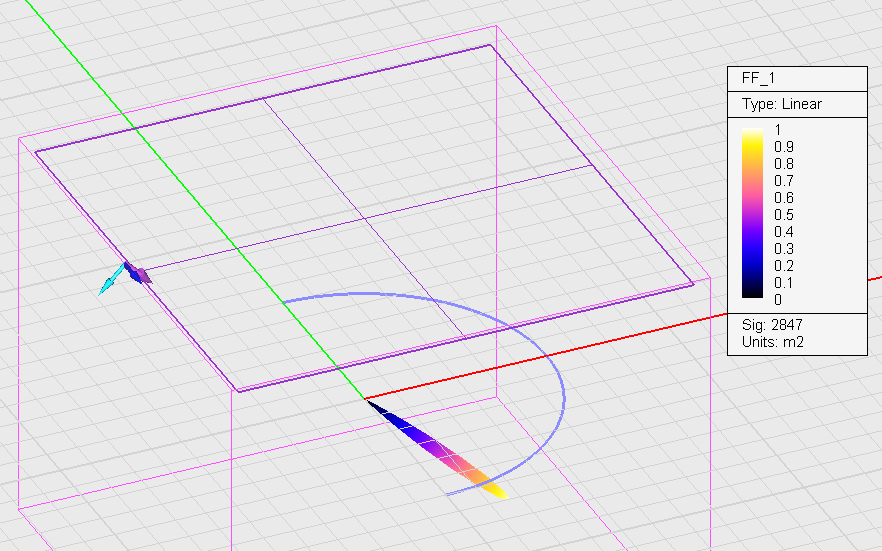Click the FF_1 legend title

click(758, 78)
